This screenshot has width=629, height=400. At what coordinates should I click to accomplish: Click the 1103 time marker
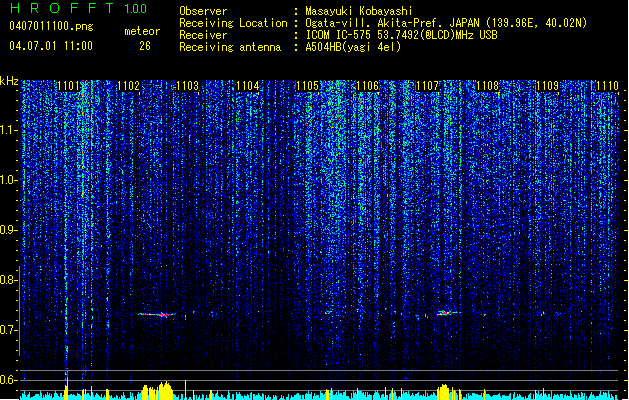tap(188, 86)
